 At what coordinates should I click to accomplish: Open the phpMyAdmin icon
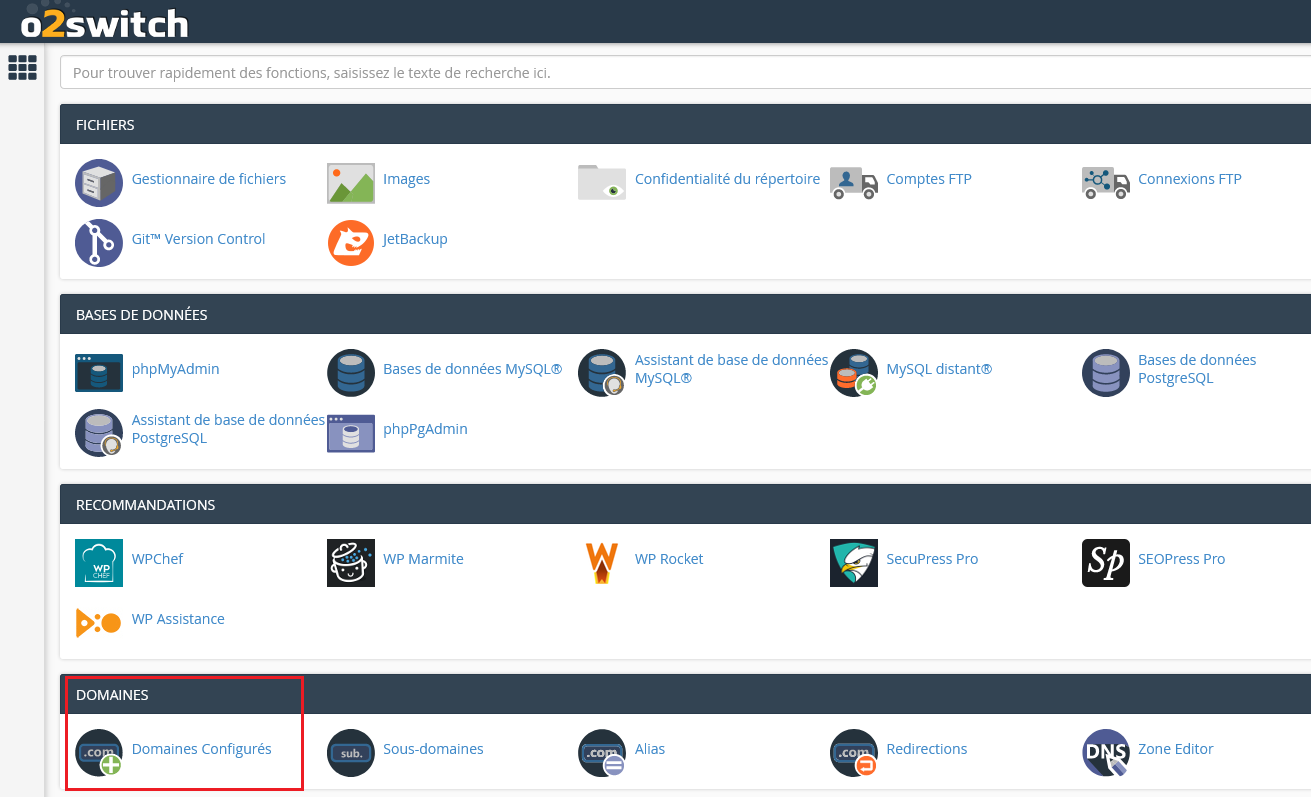coord(99,373)
